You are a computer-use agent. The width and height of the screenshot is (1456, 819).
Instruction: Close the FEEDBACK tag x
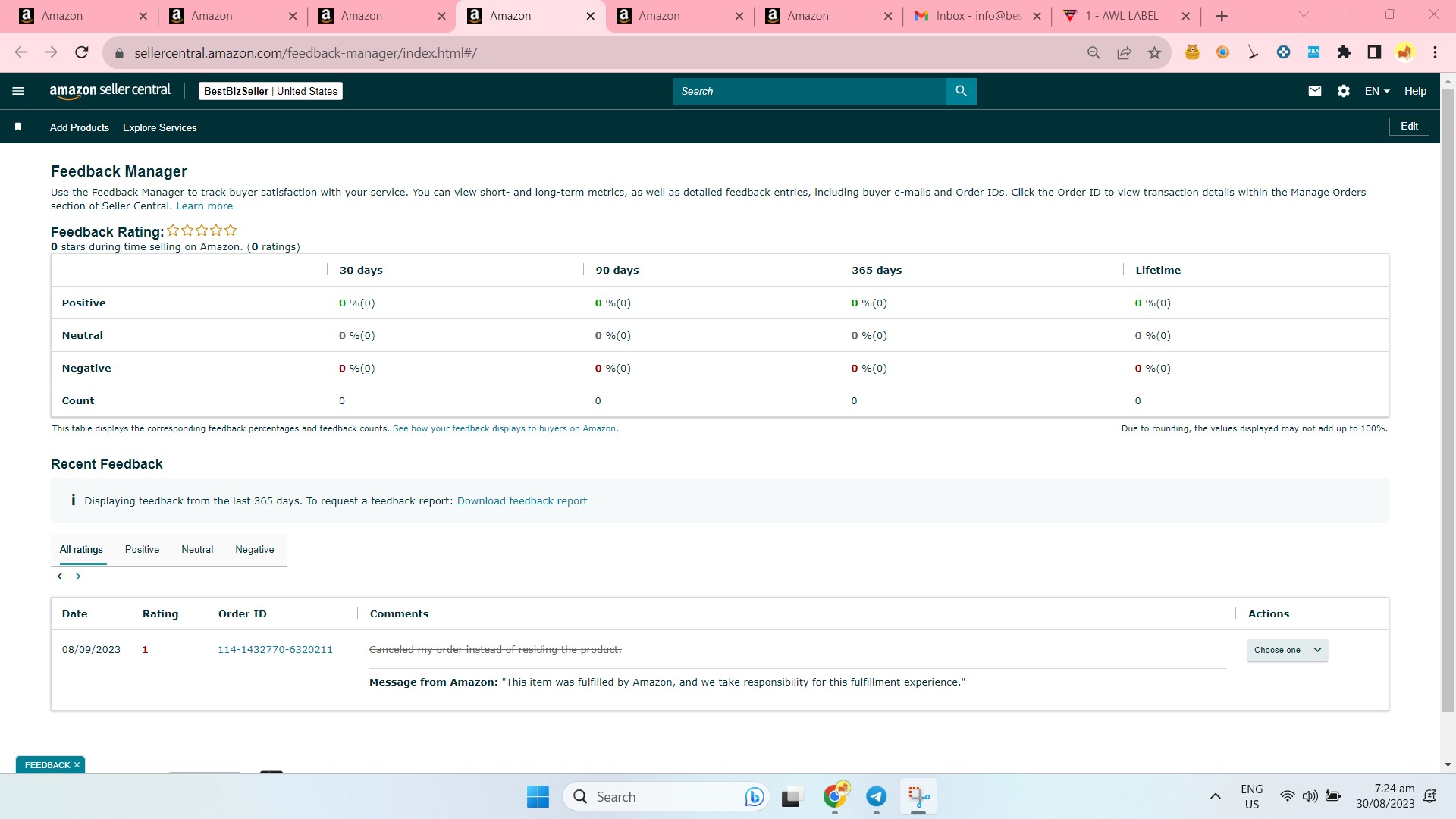77,765
